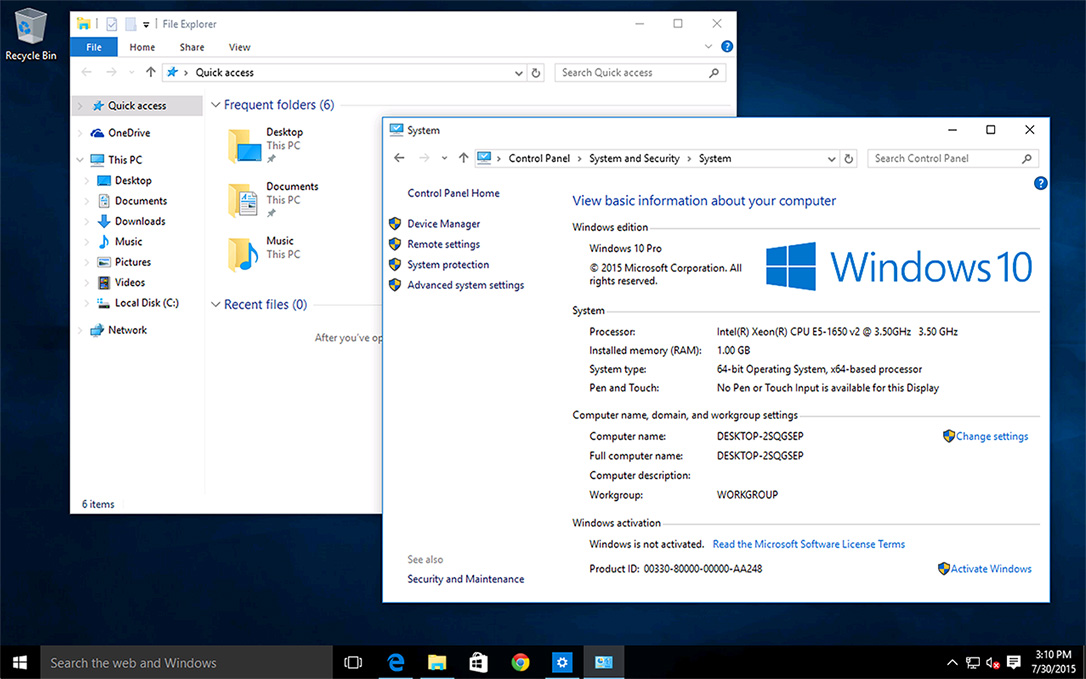
Task: Select Quick access in the navigation pane
Action: click(136, 105)
